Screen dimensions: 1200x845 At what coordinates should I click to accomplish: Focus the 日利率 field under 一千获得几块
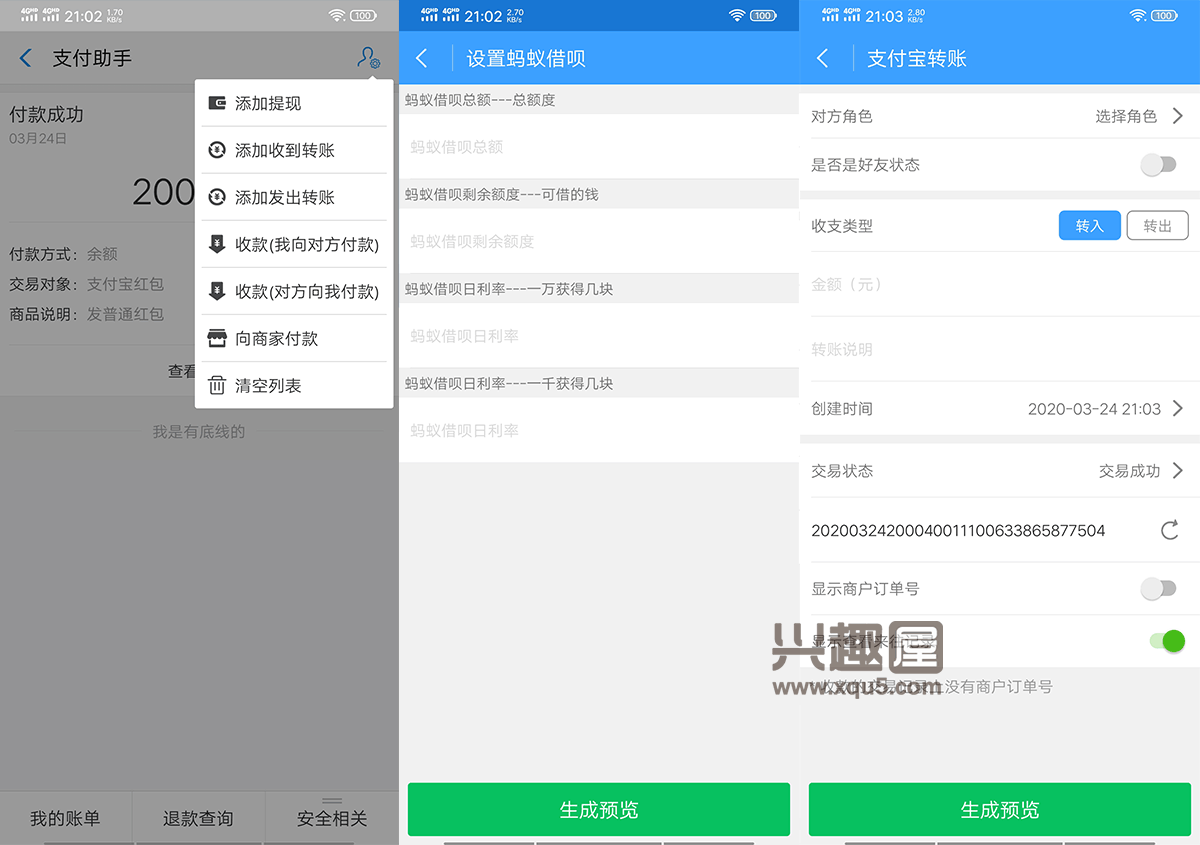599,431
